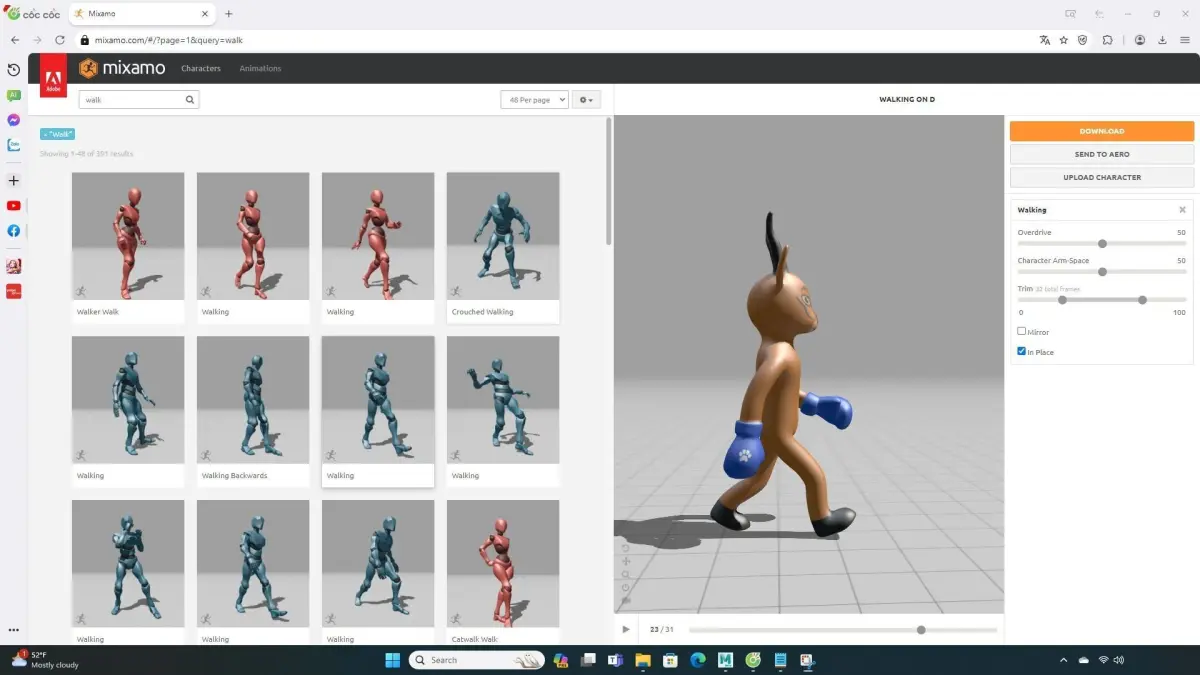
Task: Click the browser address bar URL
Action: point(169,40)
